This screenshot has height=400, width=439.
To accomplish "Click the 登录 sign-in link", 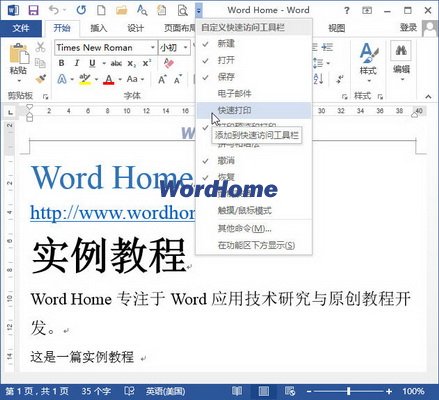I will [408, 28].
